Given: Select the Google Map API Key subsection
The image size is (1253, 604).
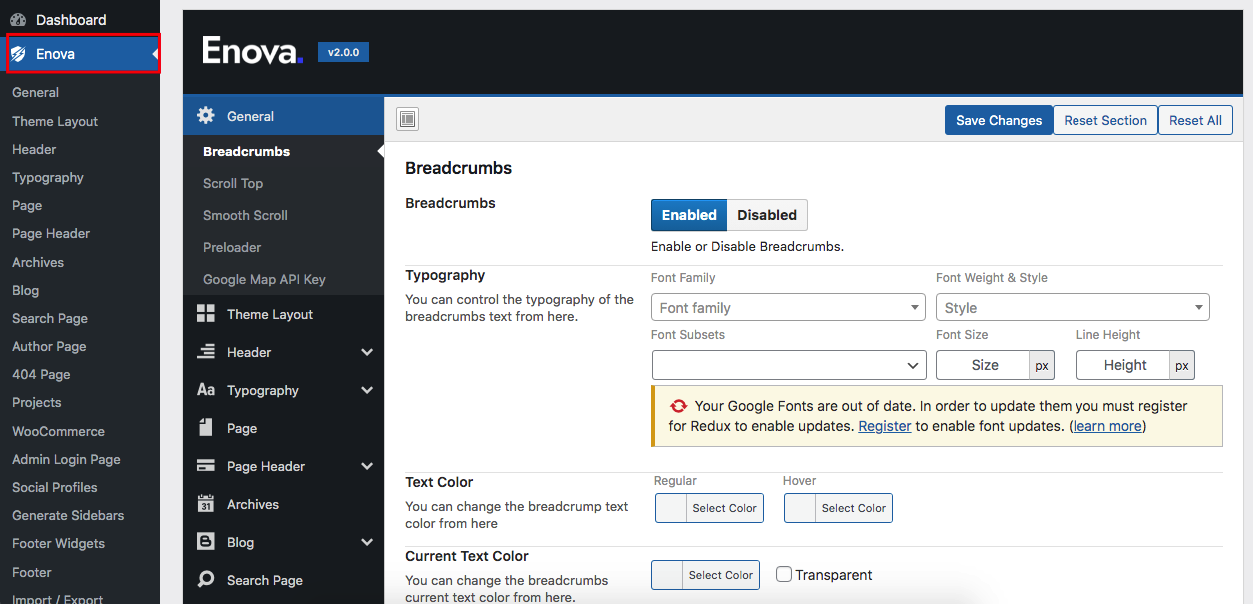Looking at the screenshot, I should [x=264, y=279].
